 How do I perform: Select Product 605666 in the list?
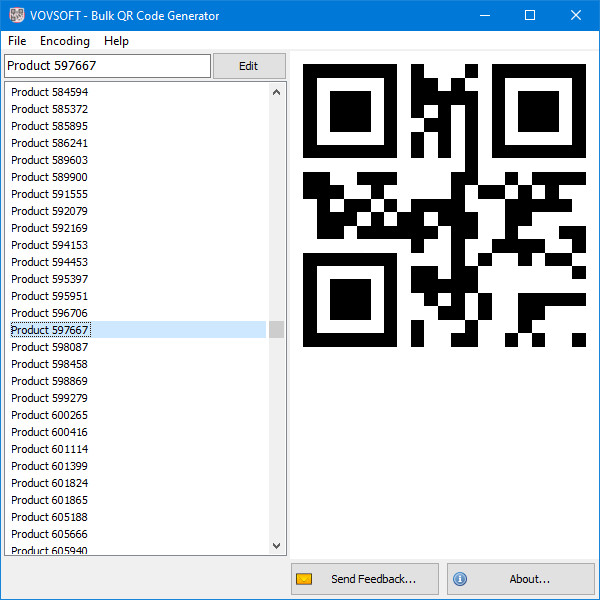[138, 534]
